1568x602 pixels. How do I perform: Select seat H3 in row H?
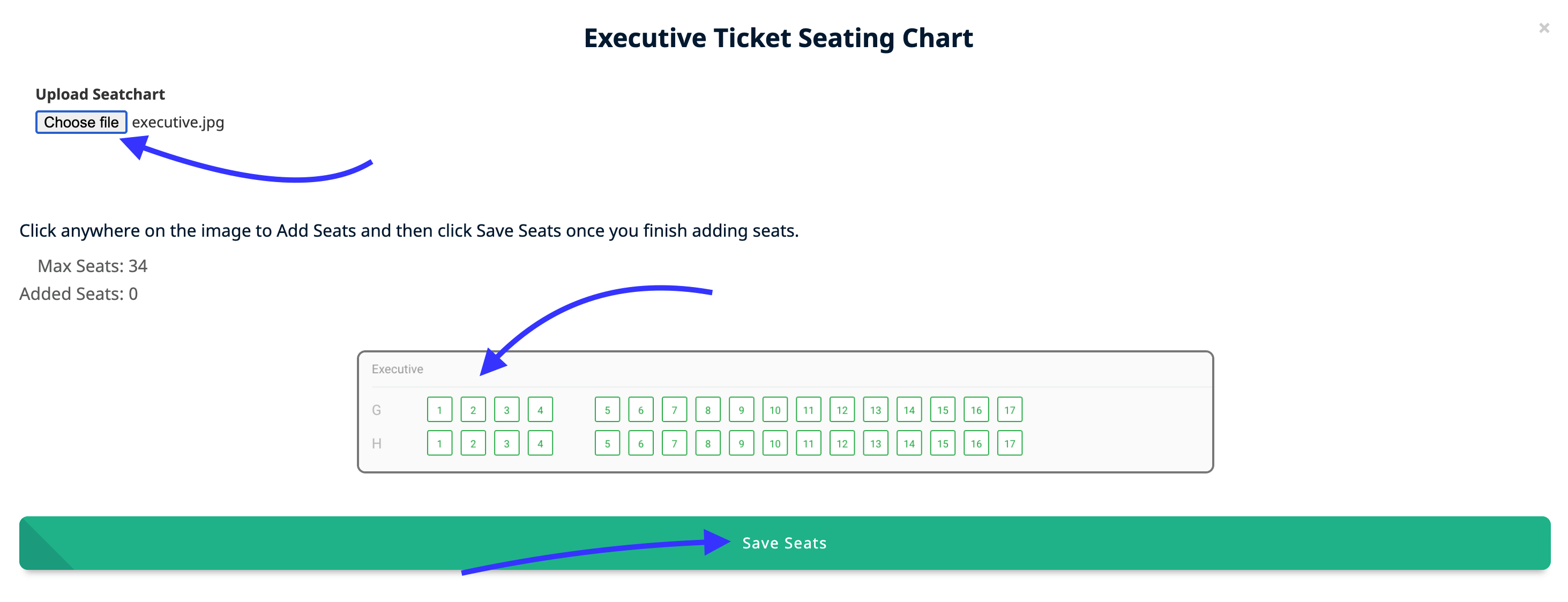[x=506, y=443]
